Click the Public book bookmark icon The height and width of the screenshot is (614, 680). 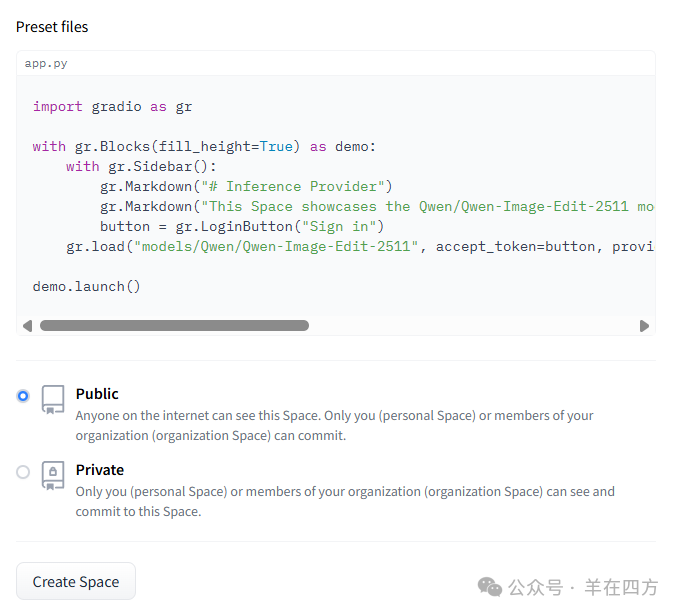[x=53, y=399]
